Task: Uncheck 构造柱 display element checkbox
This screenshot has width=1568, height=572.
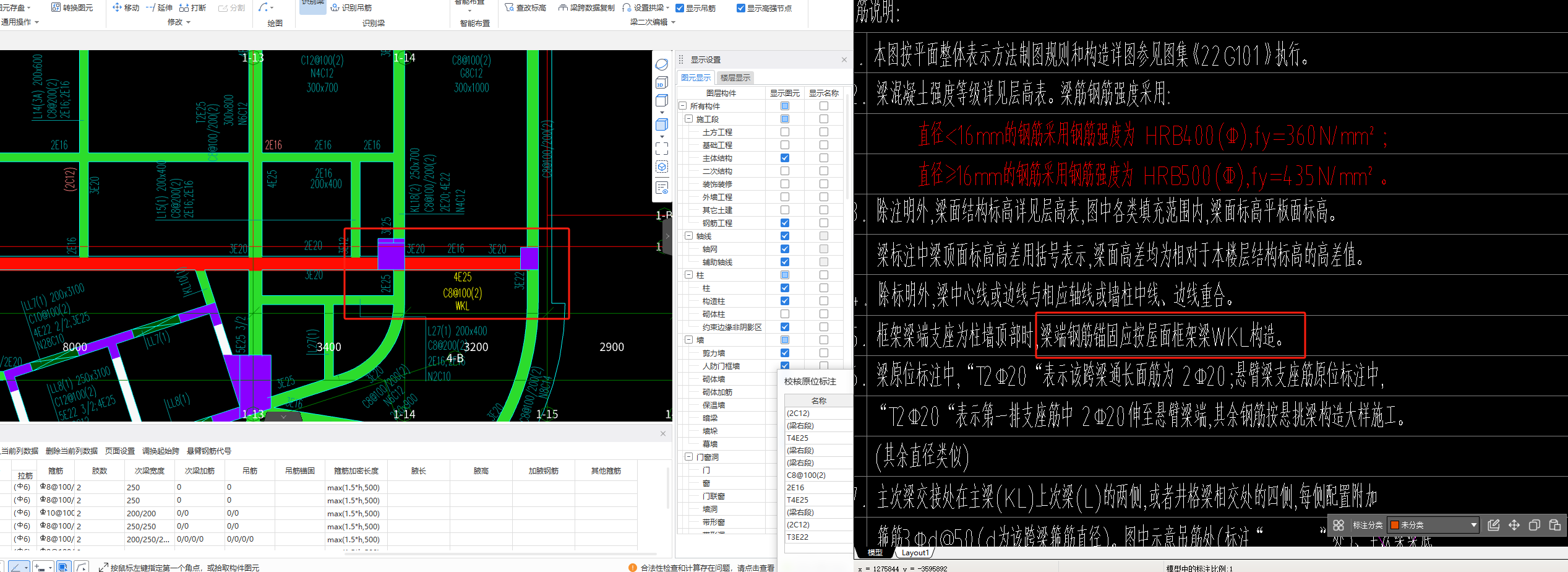Action: click(x=785, y=301)
